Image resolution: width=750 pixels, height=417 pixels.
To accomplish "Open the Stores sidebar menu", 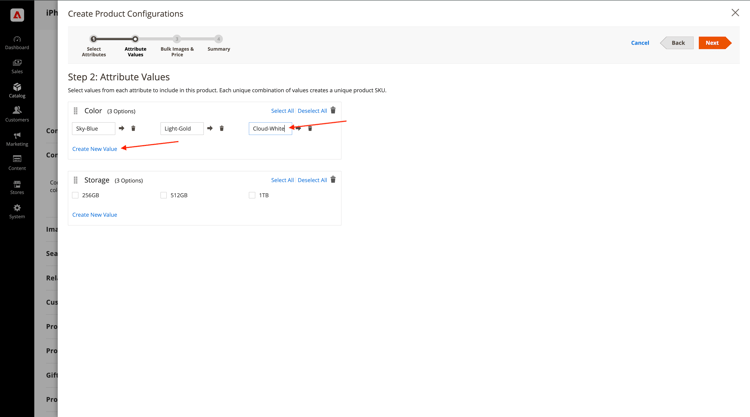I will pyautogui.click(x=17, y=187).
